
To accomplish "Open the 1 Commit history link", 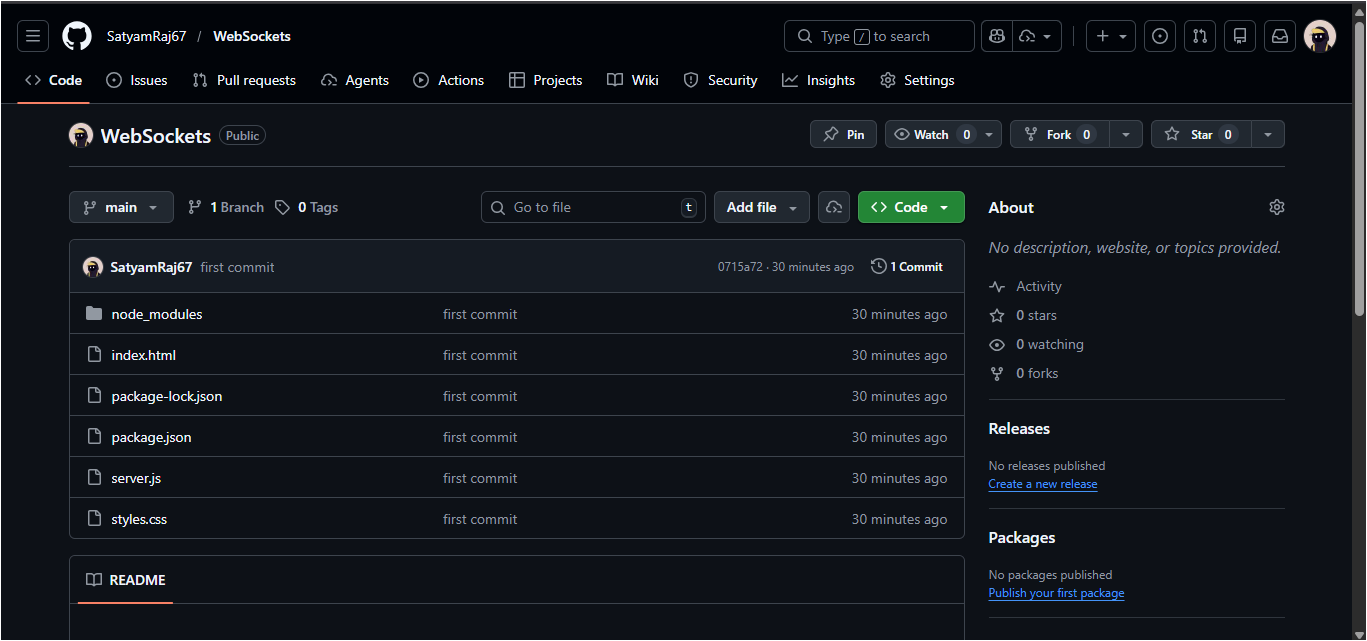I will (907, 267).
